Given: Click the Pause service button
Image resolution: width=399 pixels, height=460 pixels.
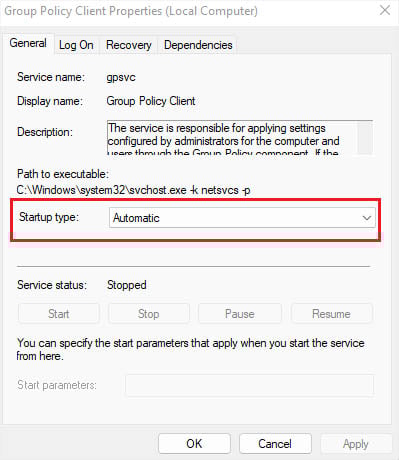Looking at the screenshot, I should point(240,314).
